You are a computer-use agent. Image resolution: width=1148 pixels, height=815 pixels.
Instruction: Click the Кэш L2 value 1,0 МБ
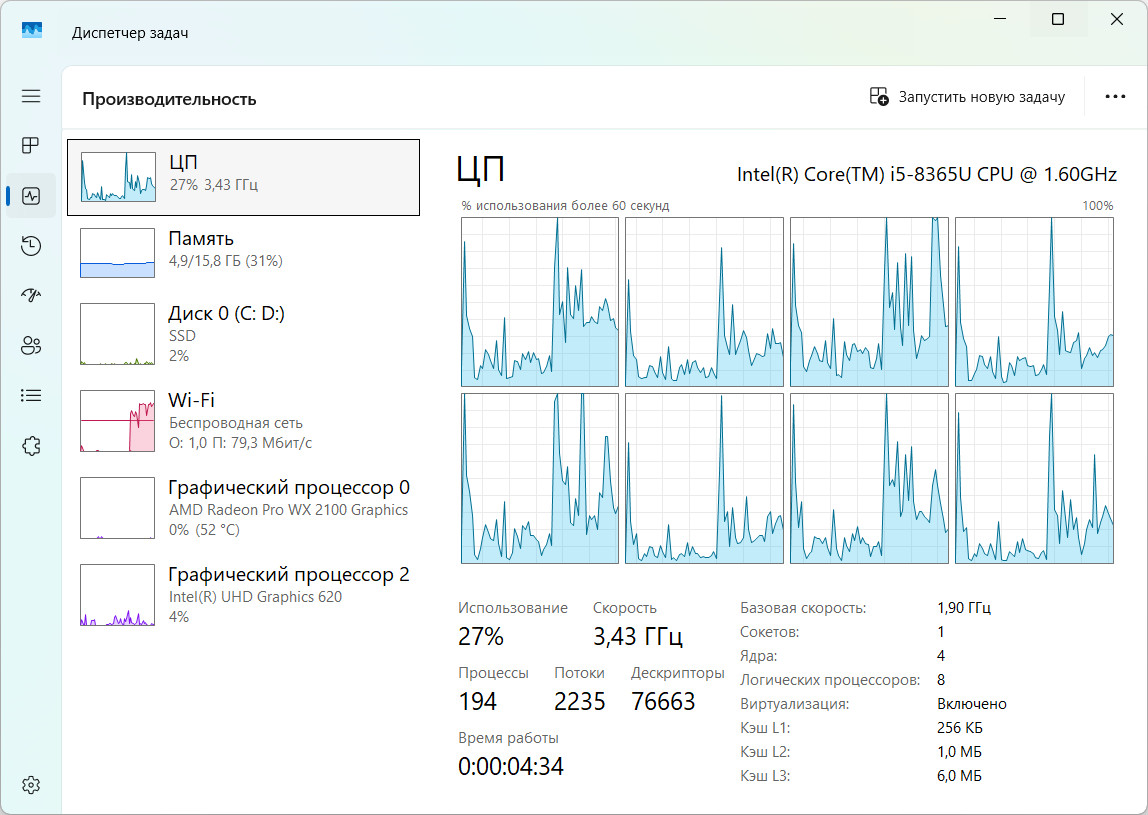[x=959, y=752]
